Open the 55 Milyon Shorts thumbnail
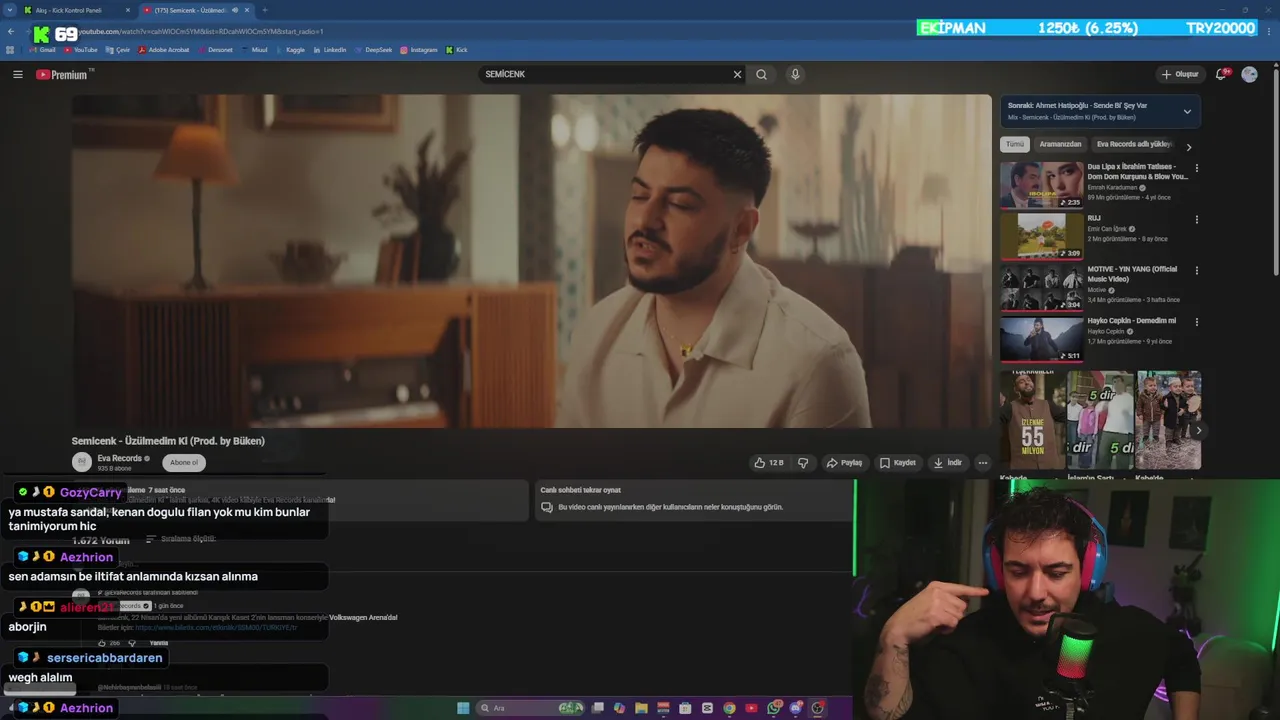Viewport: 1280px width, 720px height. (1032, 420)
